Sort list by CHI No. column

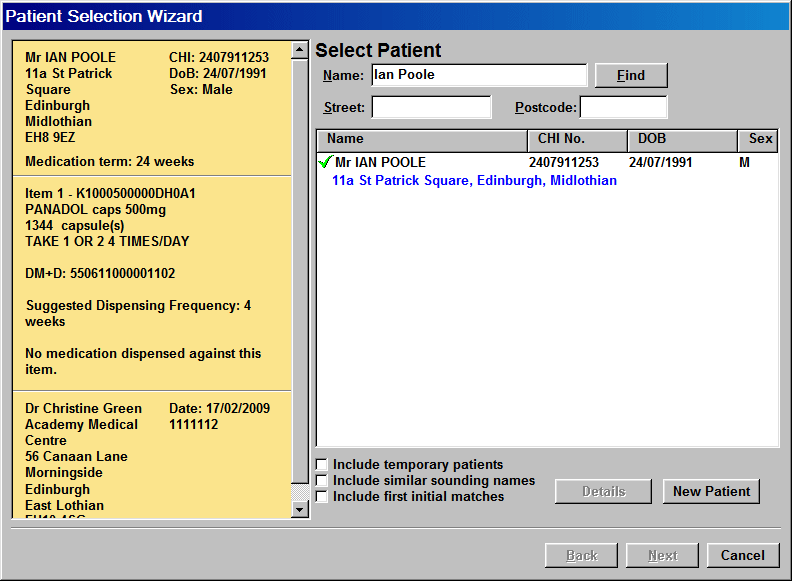(x=576, y=139)
